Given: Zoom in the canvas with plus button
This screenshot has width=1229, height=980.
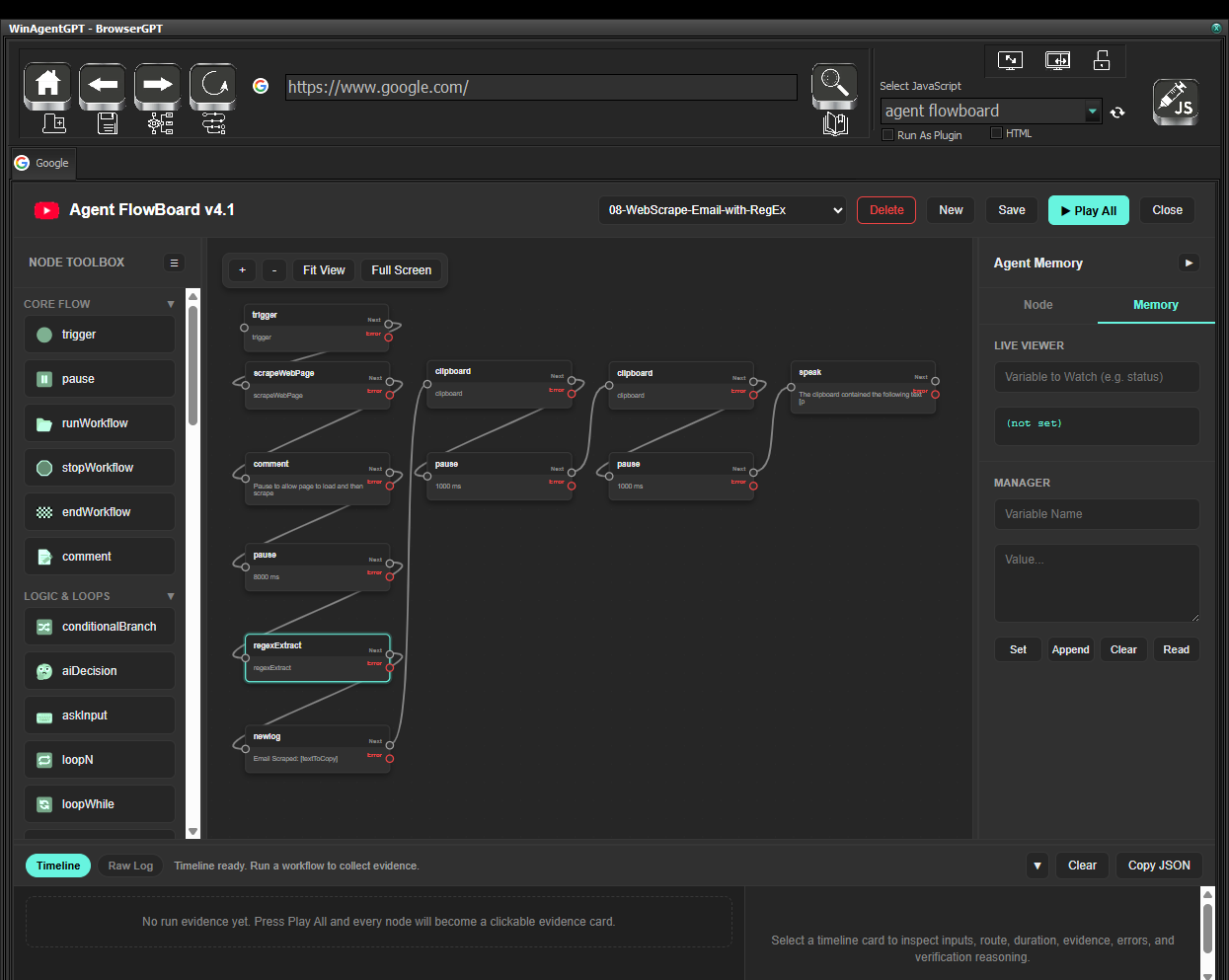Looking at the screenshot, I should pyautogui.click(x=242, y=270).
